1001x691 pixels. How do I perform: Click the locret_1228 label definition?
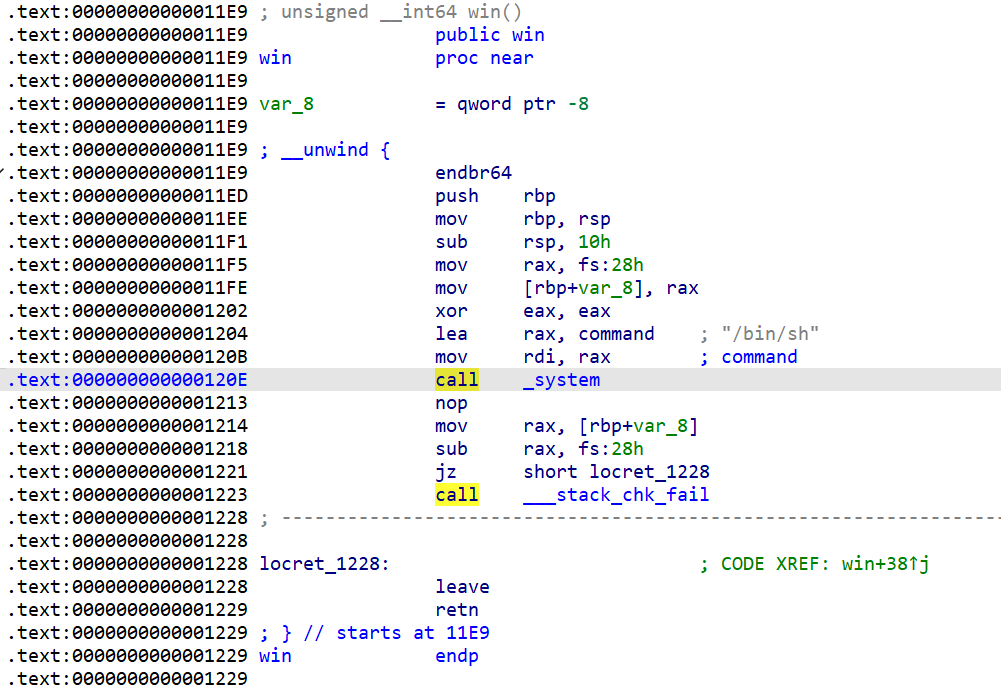[324, 564]
